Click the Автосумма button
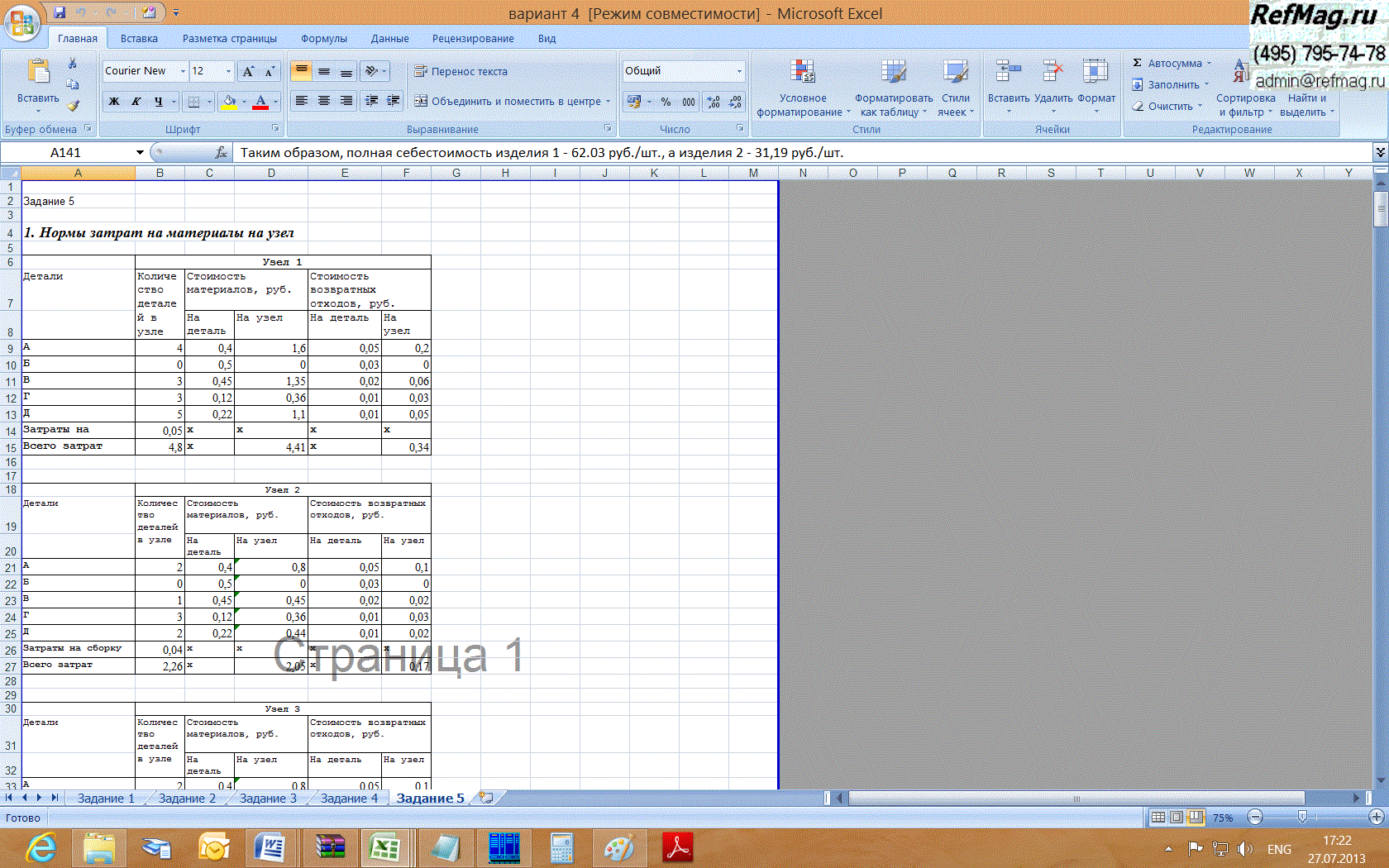1389x868 pixels. [x=1173, y=64]
